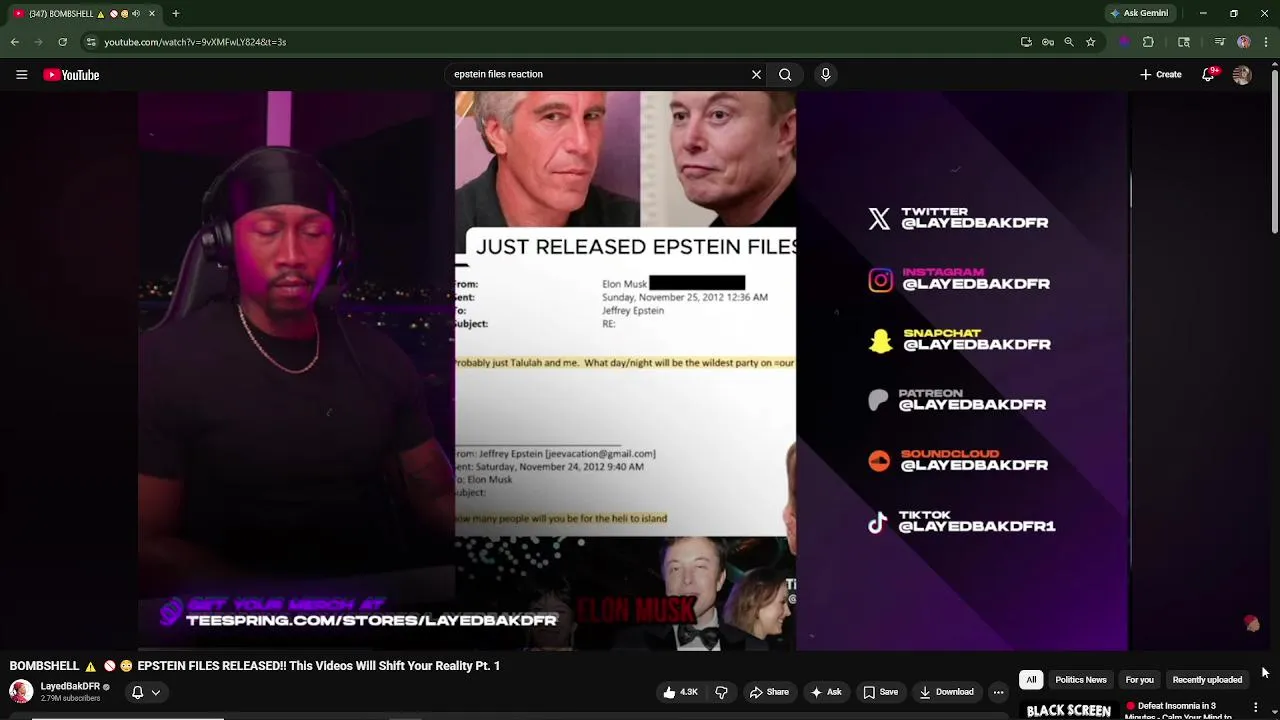Install the app from the address bar icon

1026,42
